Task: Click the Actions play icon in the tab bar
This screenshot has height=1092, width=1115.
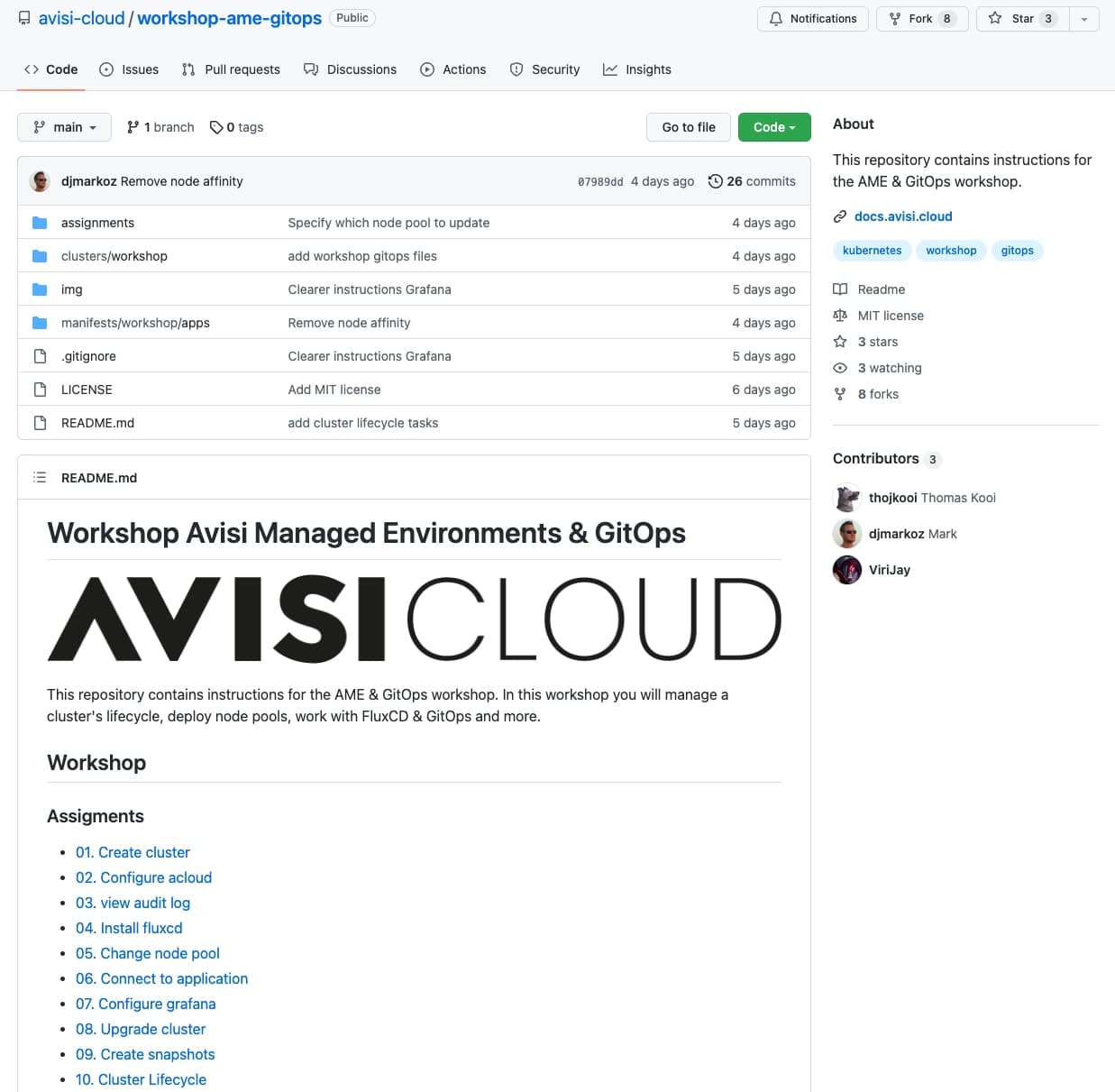Action: [427, 69]
